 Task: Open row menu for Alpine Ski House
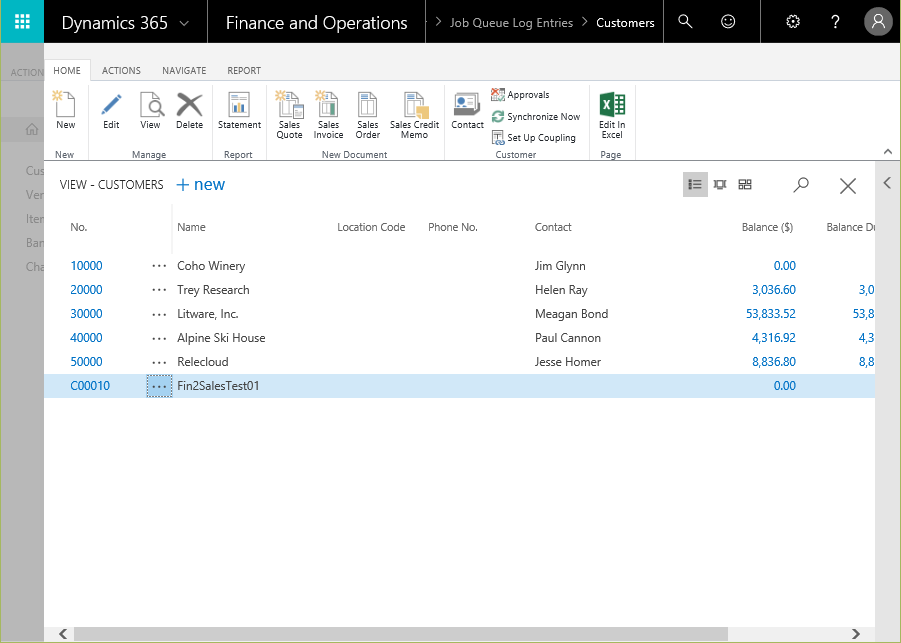[x=159, y=338]
